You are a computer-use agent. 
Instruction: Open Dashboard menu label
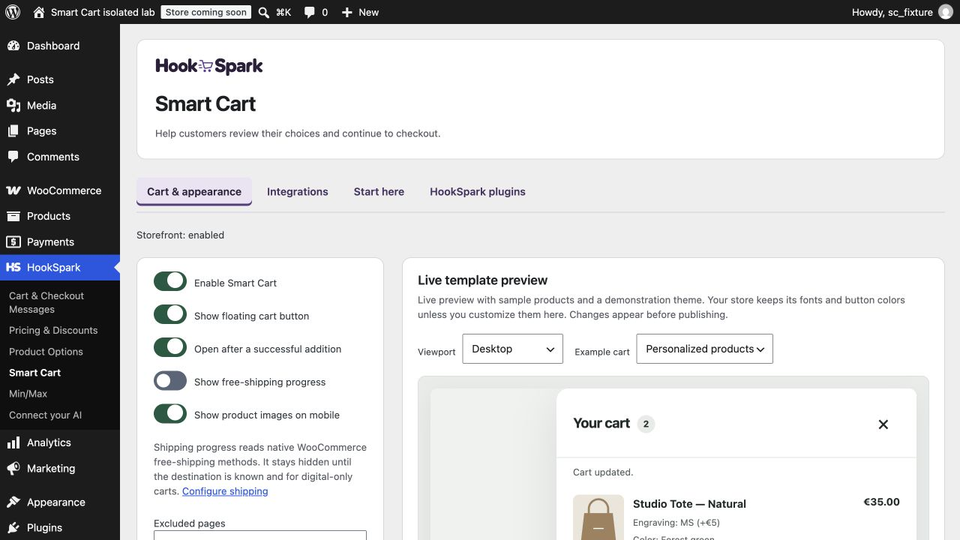[x=53, y=46]
